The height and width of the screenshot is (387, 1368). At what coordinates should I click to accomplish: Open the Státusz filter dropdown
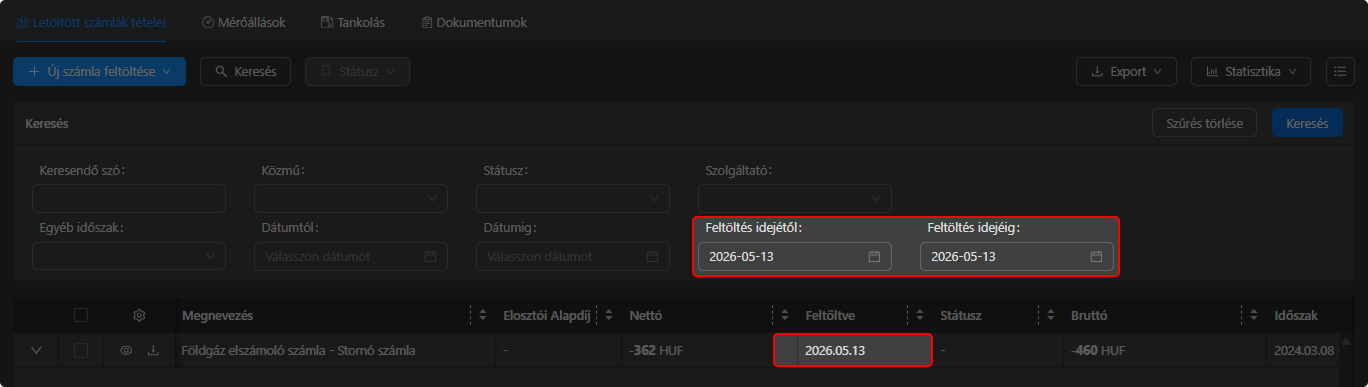(x=573, y=199)
